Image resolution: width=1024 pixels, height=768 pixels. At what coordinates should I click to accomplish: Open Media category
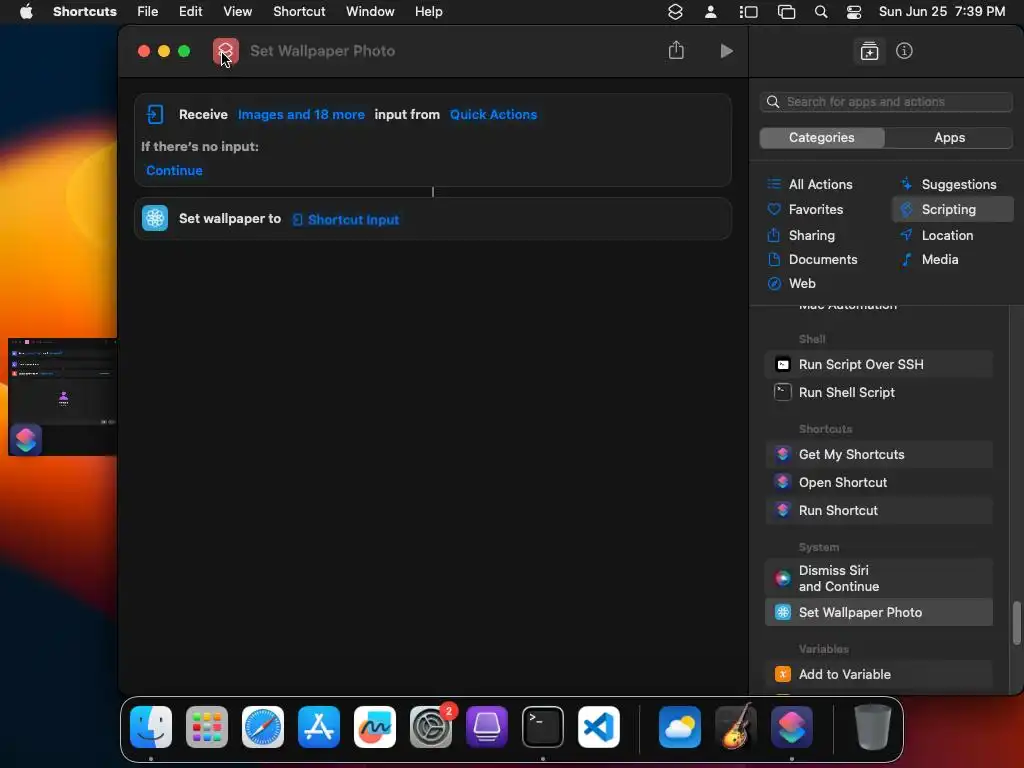coord(929,259)
